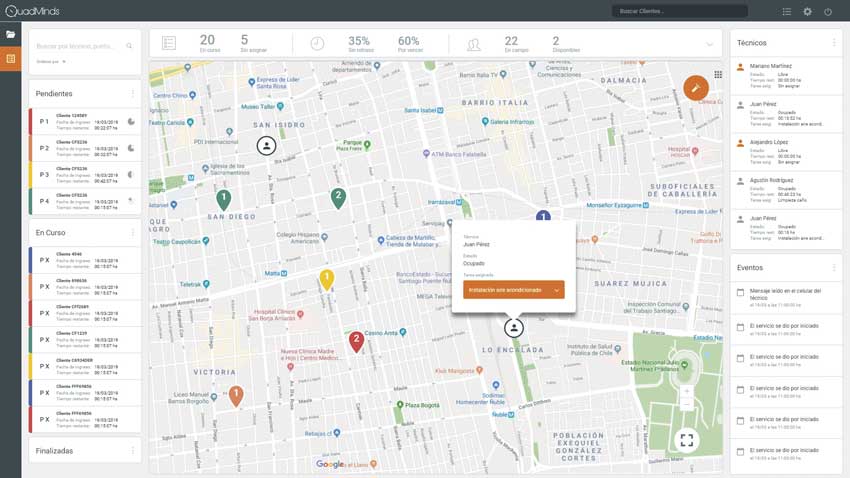The height and width of the screenshot is (478, 850).
Task: Select the yellow map marker numbered 1
Action: [326, 279]
